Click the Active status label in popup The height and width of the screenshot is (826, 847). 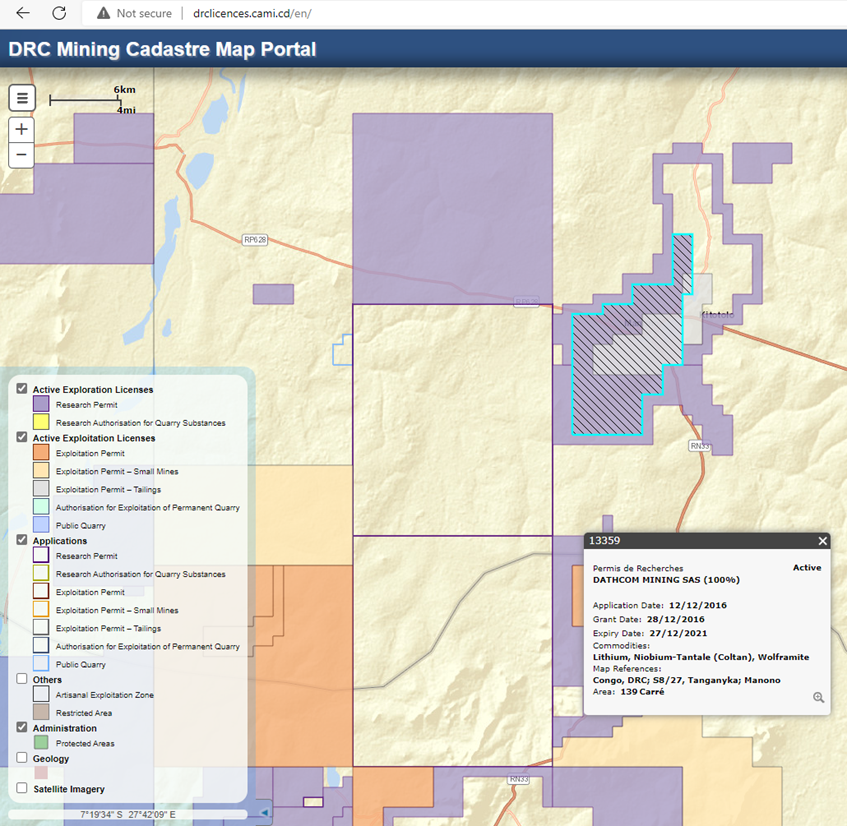[x=806, y=567]
